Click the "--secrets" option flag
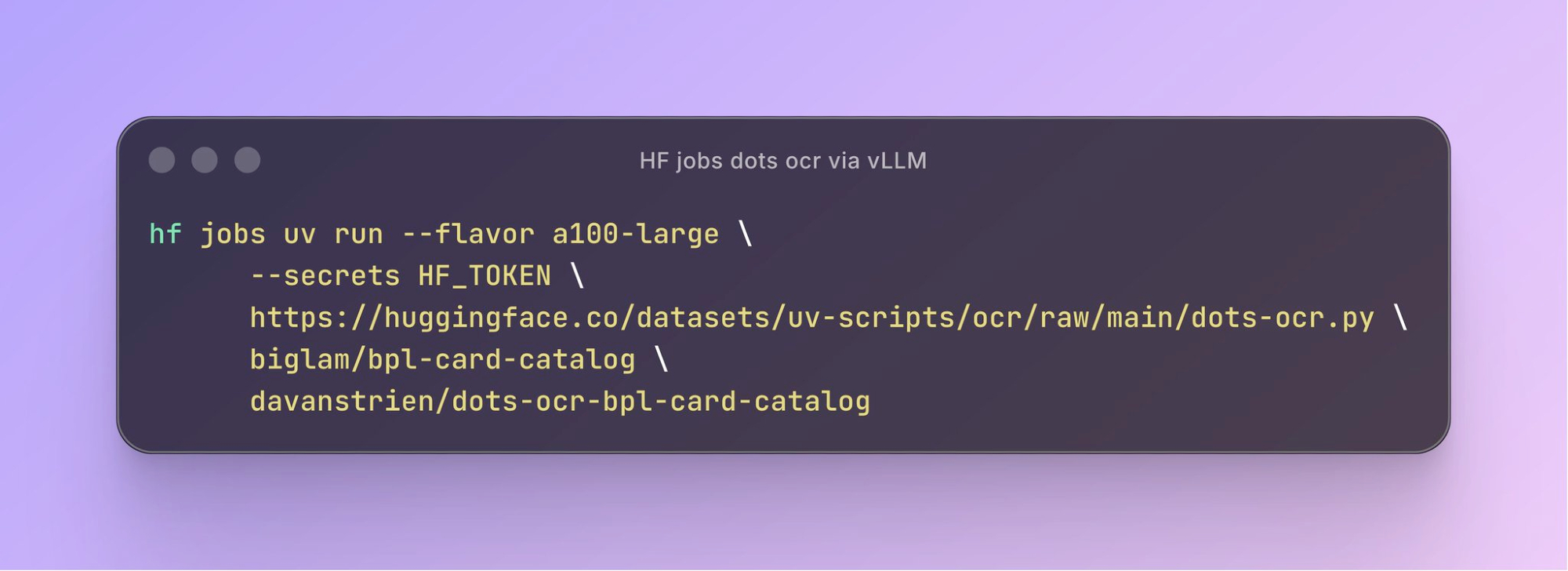The image size is (1568, 571). coord(325,276)
